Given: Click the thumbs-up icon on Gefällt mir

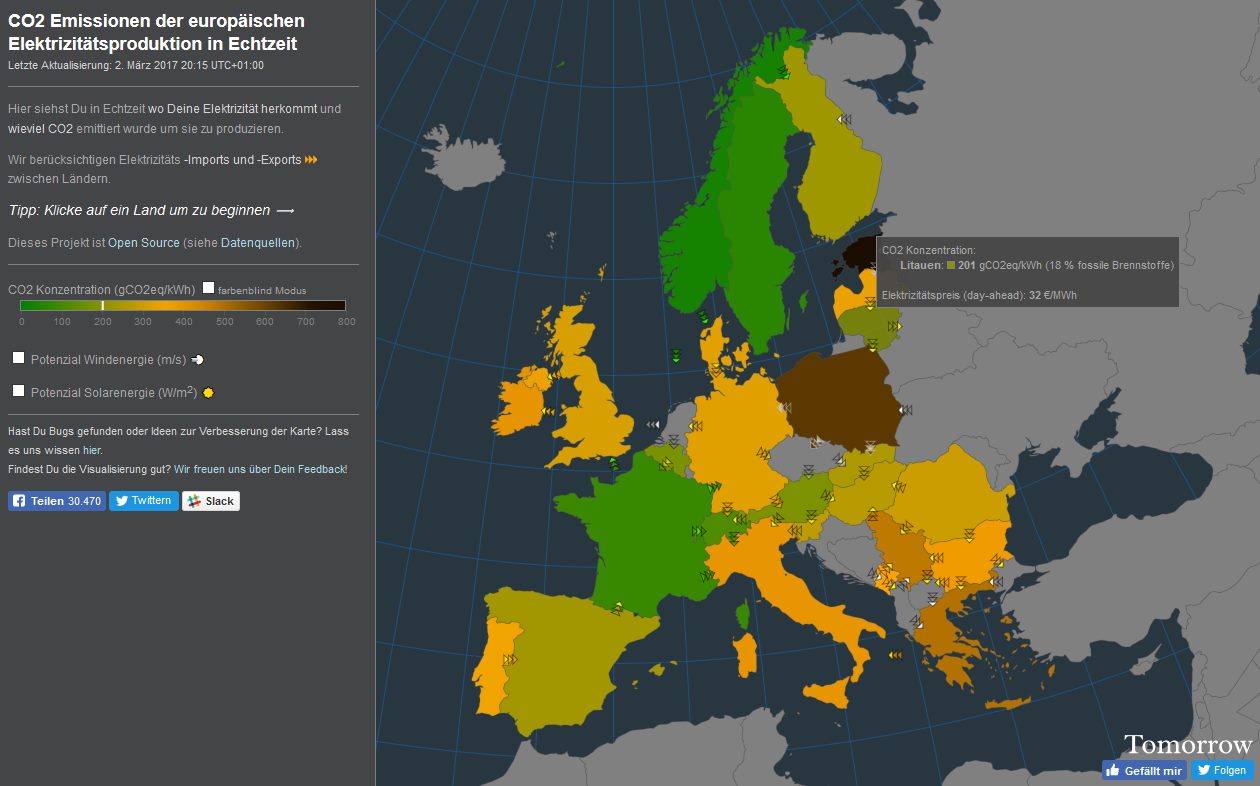Looking at the screenshot, I should tap(1113, 770).
